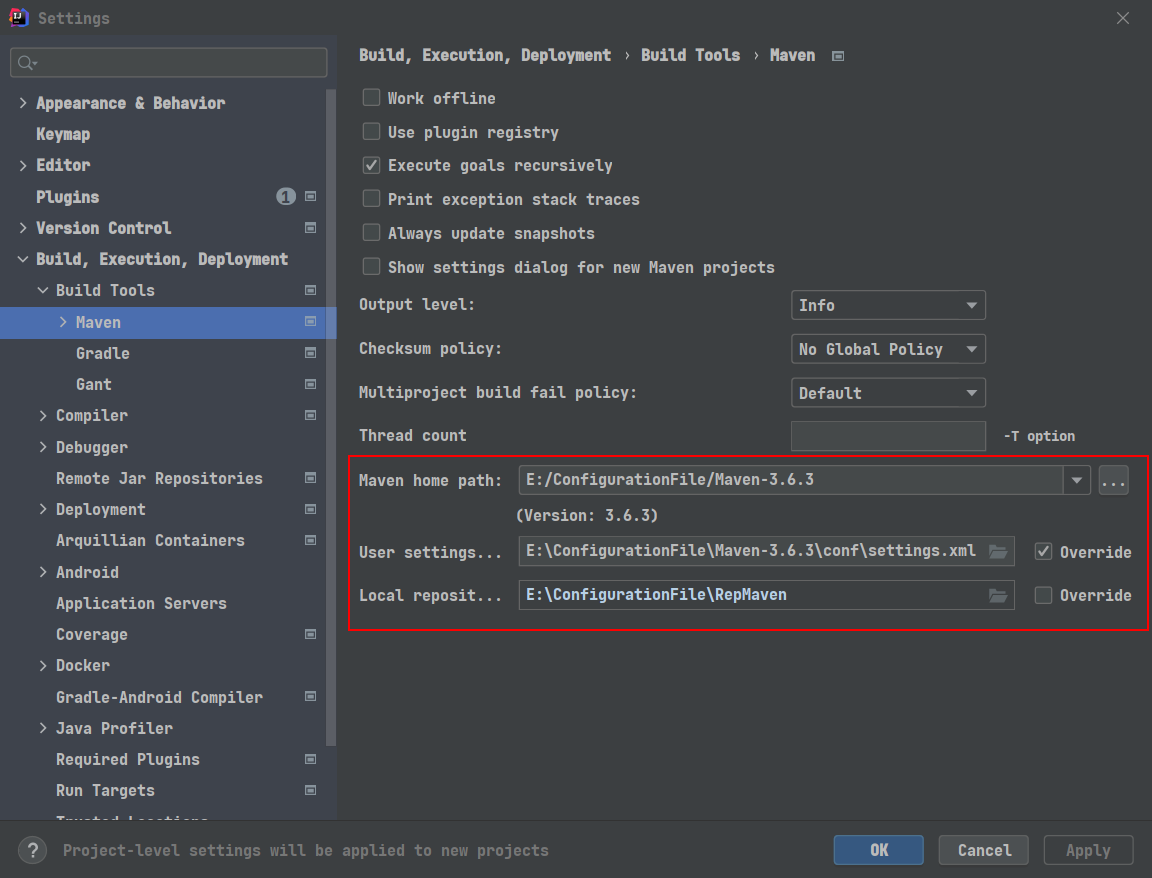Click Build Tools breadcrumb
This screenshot has height=878, width=1152.
tap(691, 55)
